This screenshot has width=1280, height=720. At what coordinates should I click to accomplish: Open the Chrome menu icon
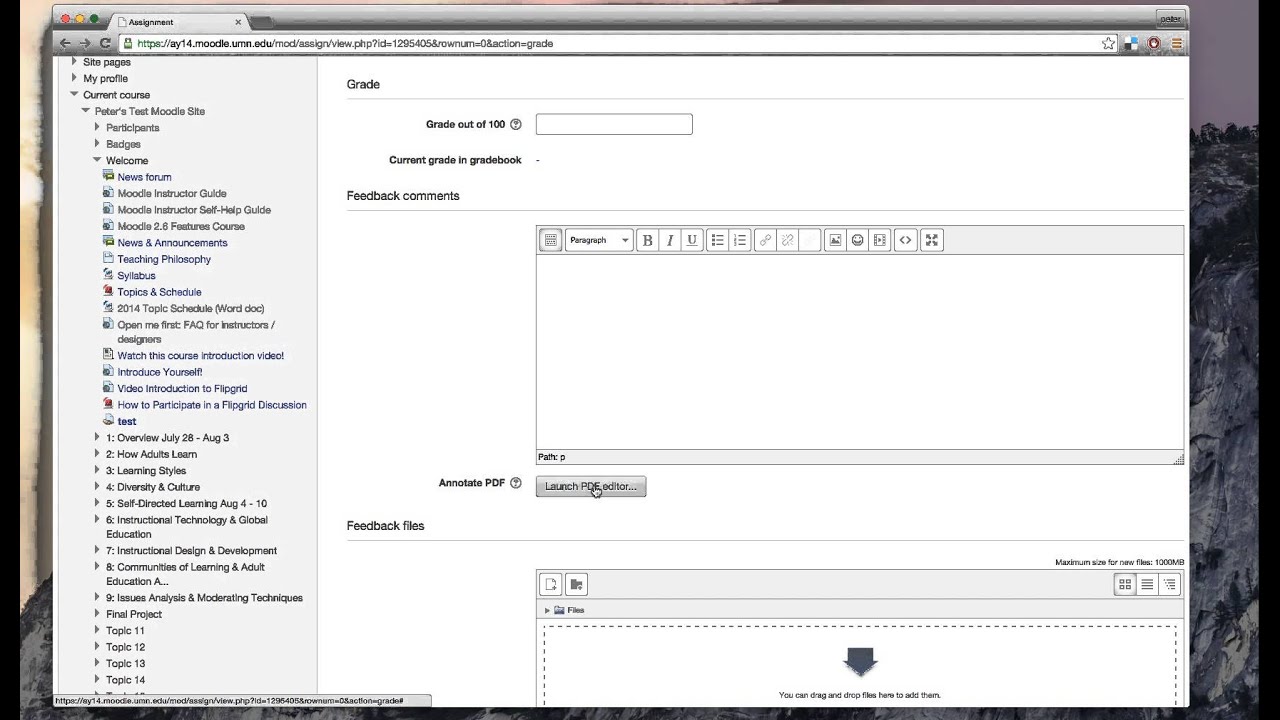(1176, 43)
